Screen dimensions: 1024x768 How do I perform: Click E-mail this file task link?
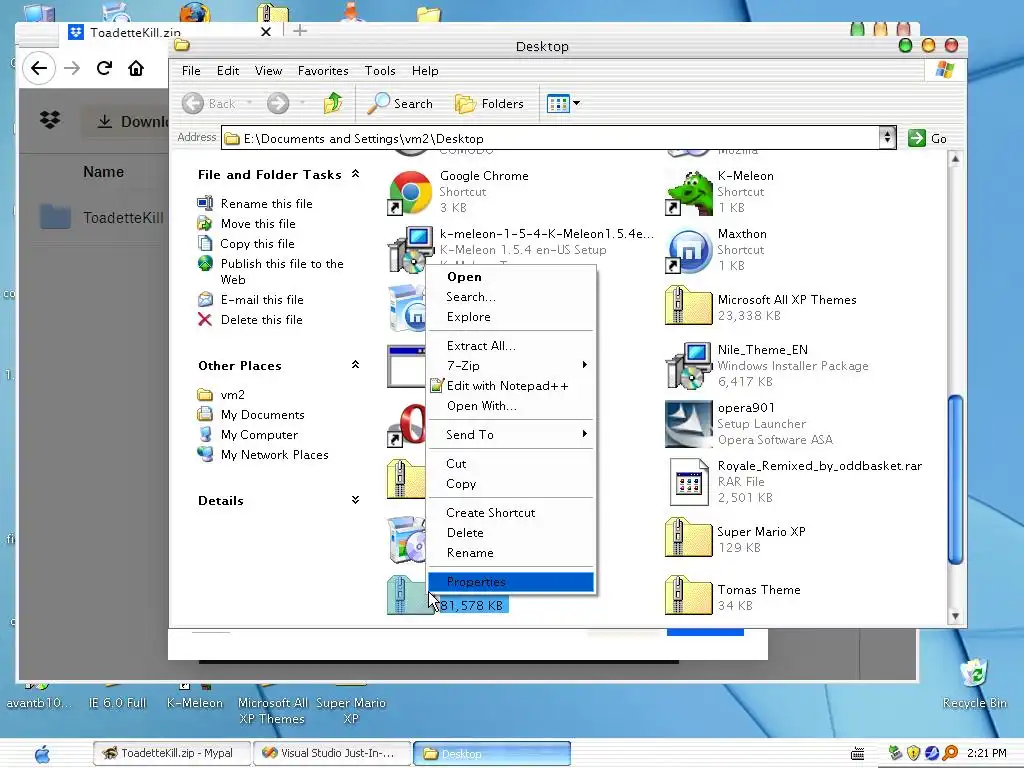(262, 300)
